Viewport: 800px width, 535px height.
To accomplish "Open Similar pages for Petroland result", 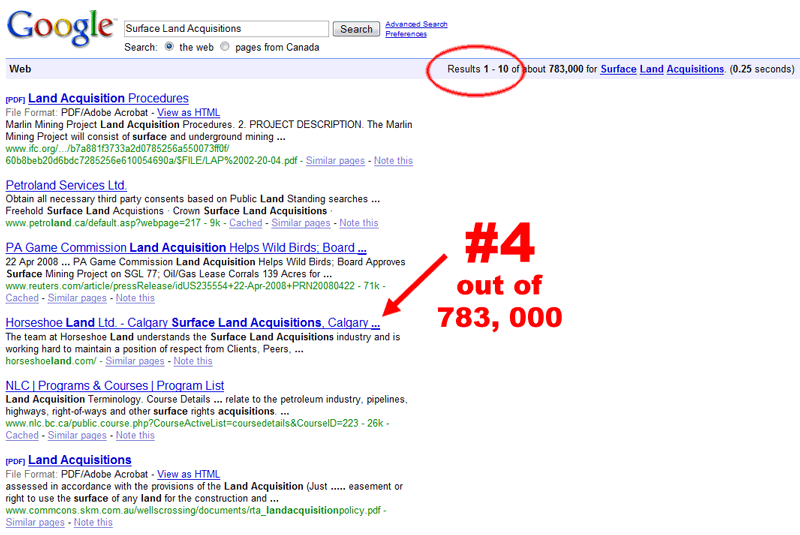I will point(301,223).
